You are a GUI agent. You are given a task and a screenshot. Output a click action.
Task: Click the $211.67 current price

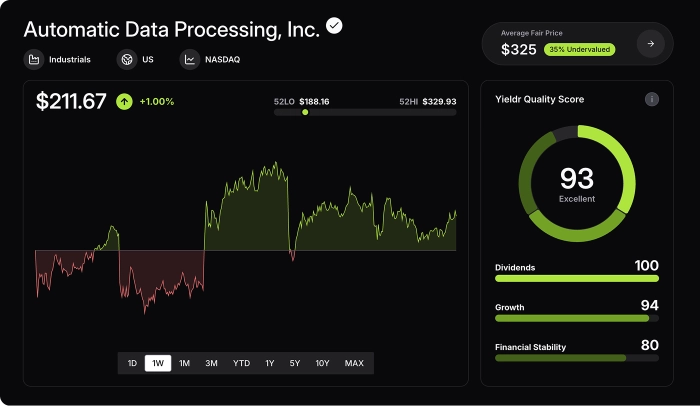point(71,101)
